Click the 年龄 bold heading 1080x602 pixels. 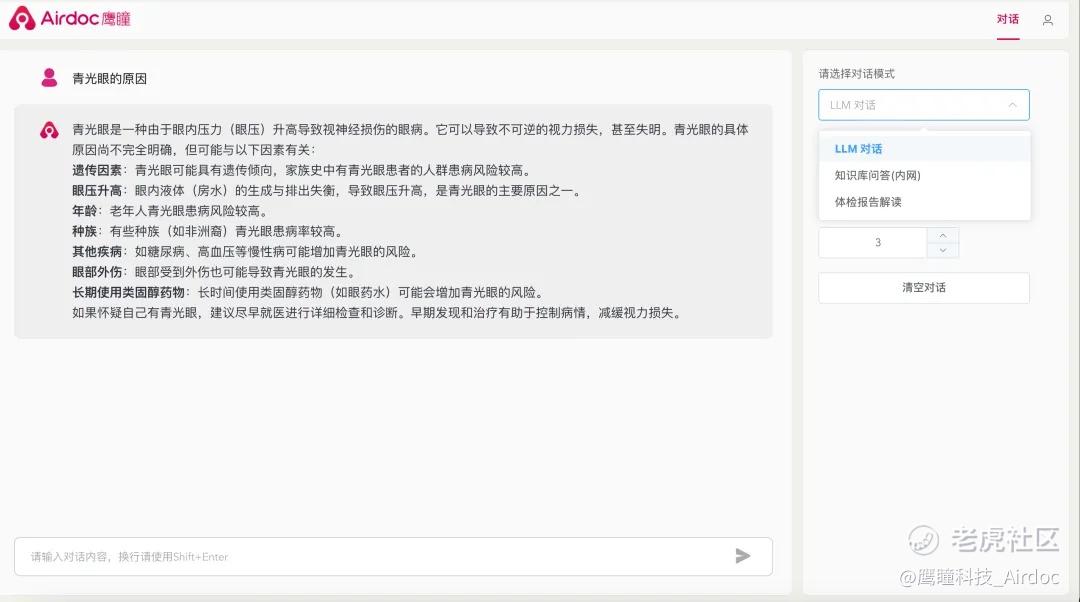coord(85,211)
